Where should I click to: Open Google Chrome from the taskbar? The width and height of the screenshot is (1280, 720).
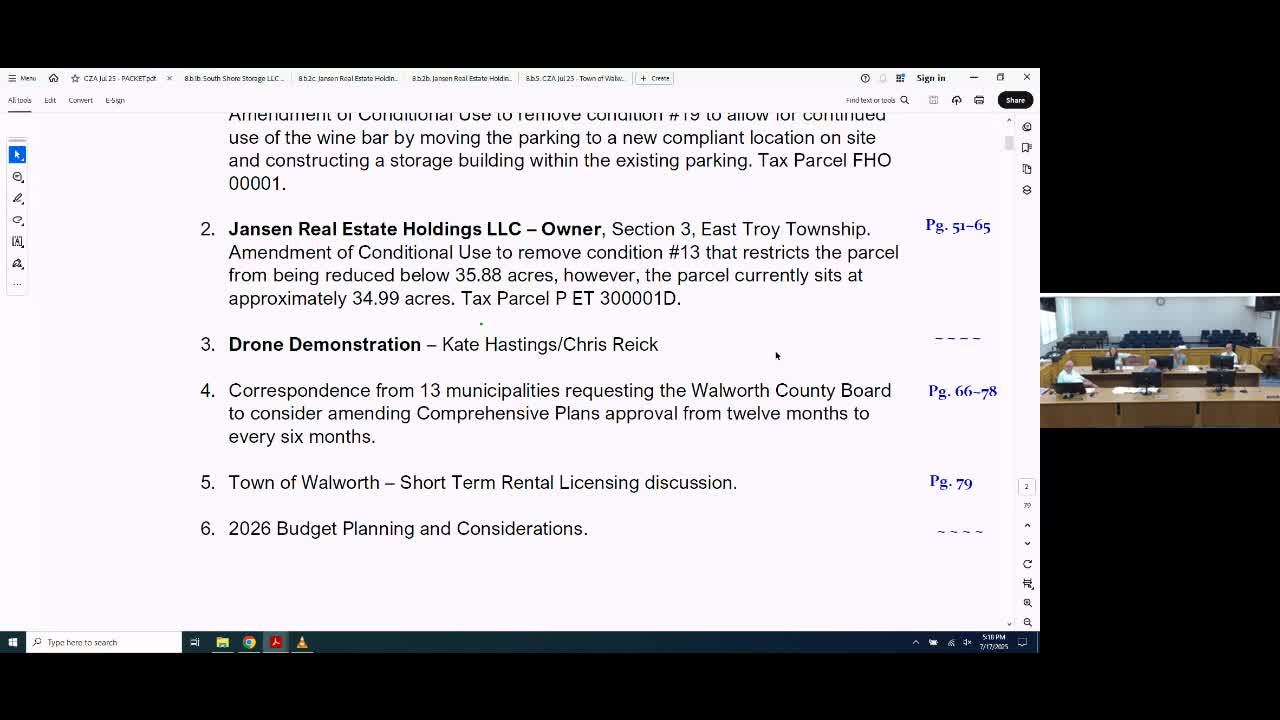click(249, 642)
